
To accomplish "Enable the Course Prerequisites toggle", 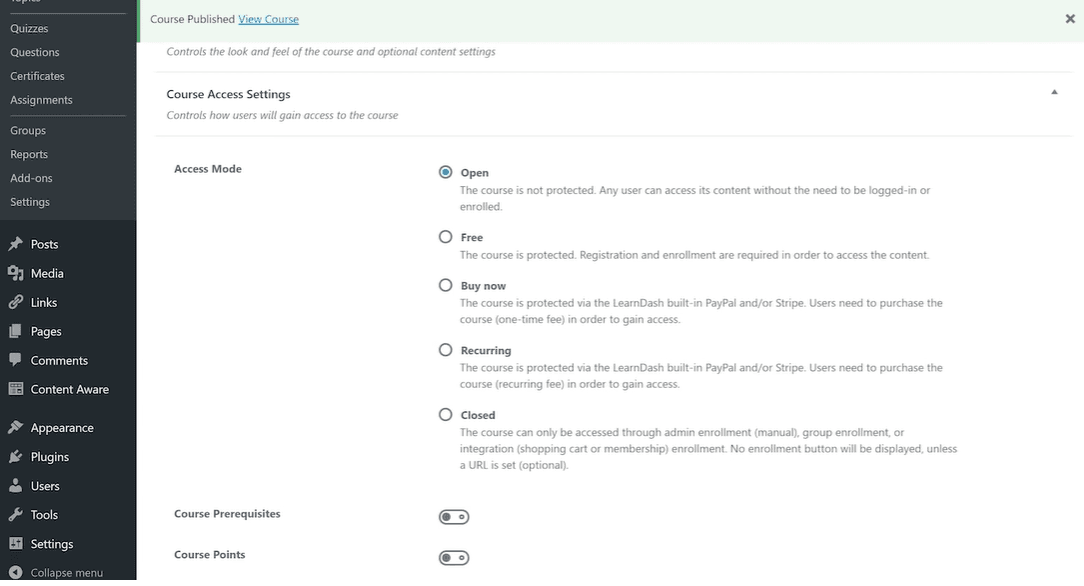I will (x=454, y=517).
